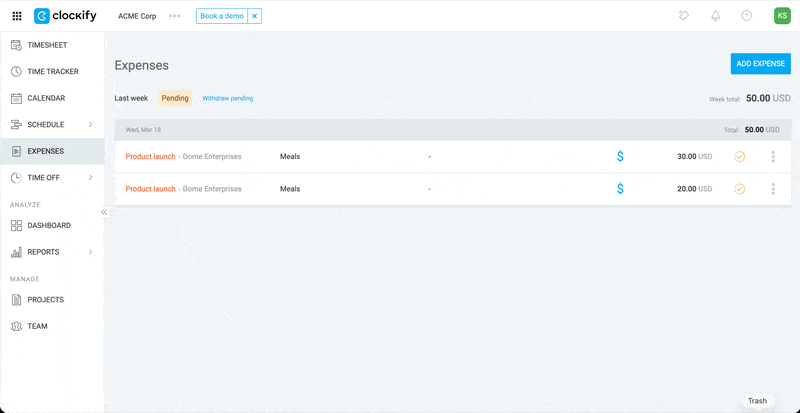Toggle billable dollar icon on 20.00 expense

coord(620,189)
